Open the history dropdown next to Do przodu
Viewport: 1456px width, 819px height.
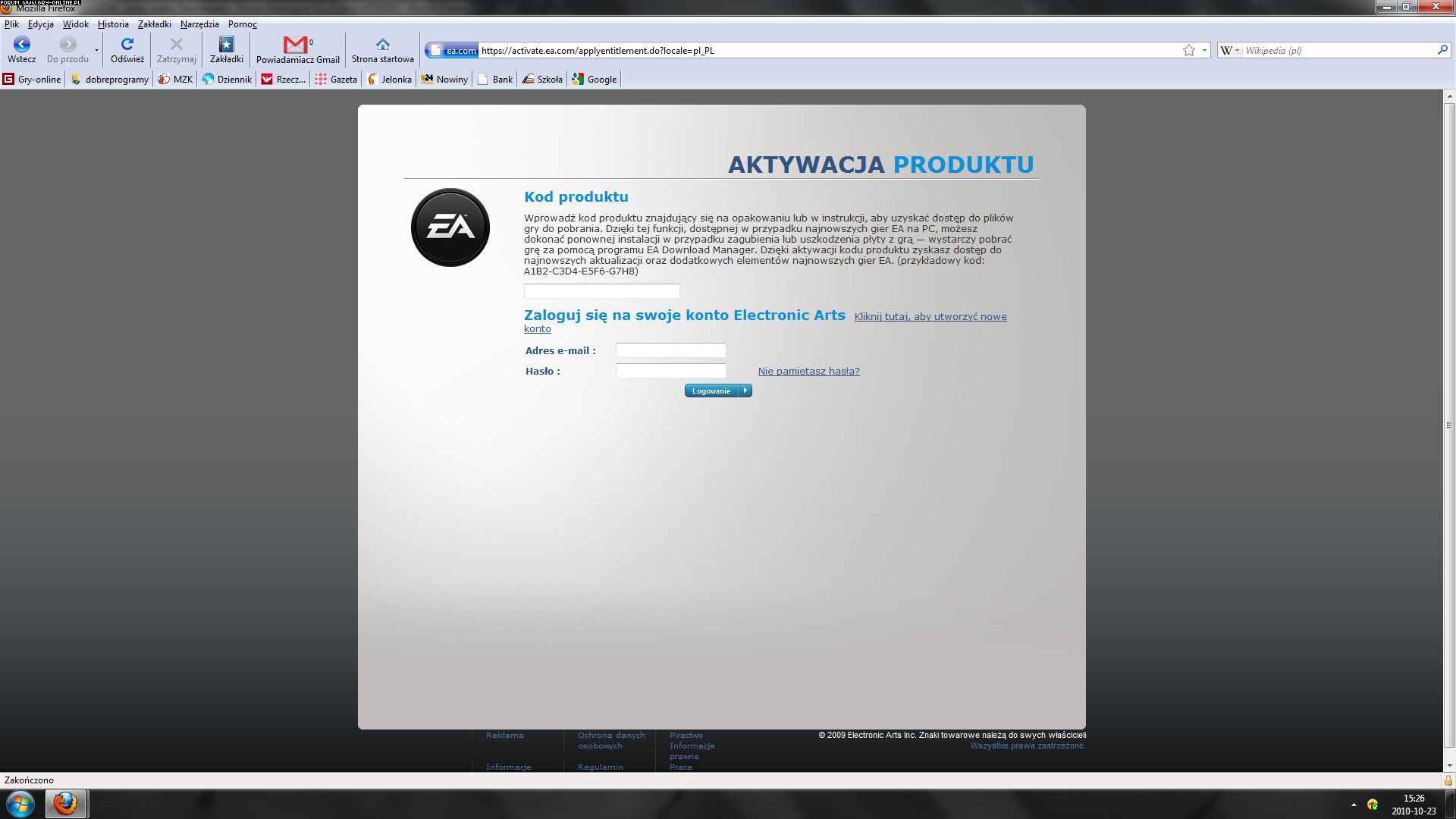coord(96,50)
